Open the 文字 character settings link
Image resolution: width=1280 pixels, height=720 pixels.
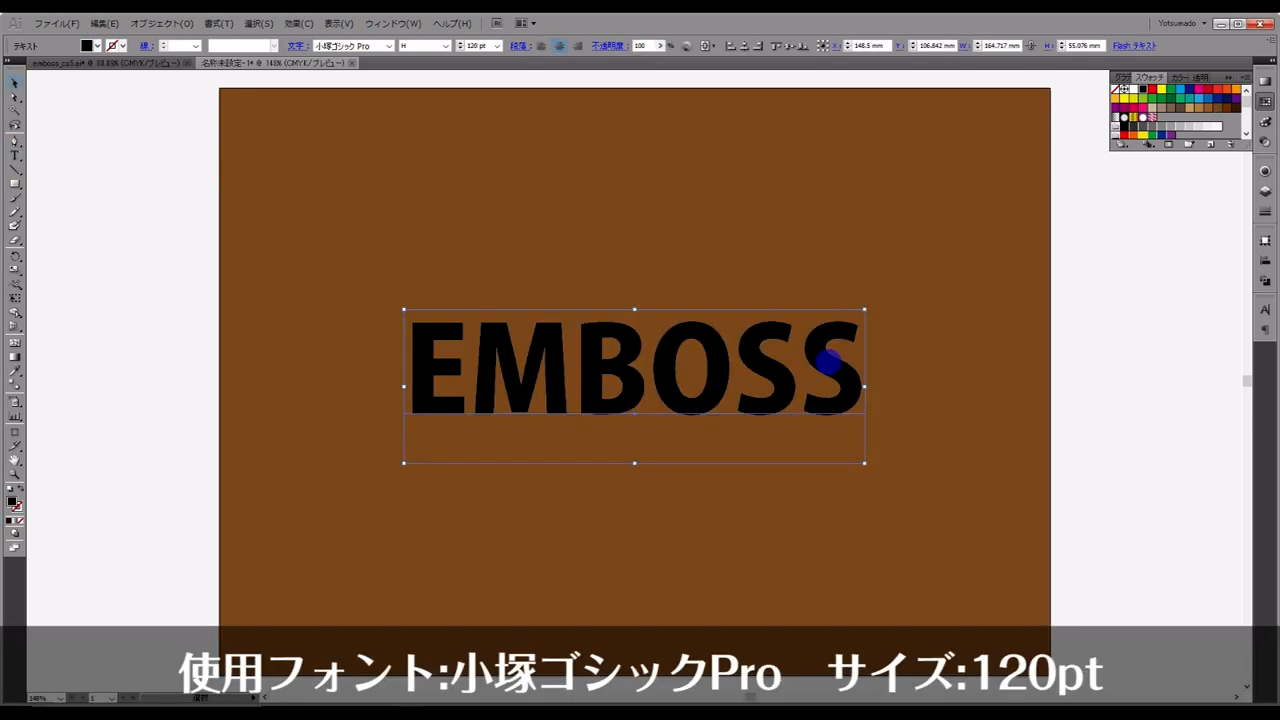click(x=297, y=45)
